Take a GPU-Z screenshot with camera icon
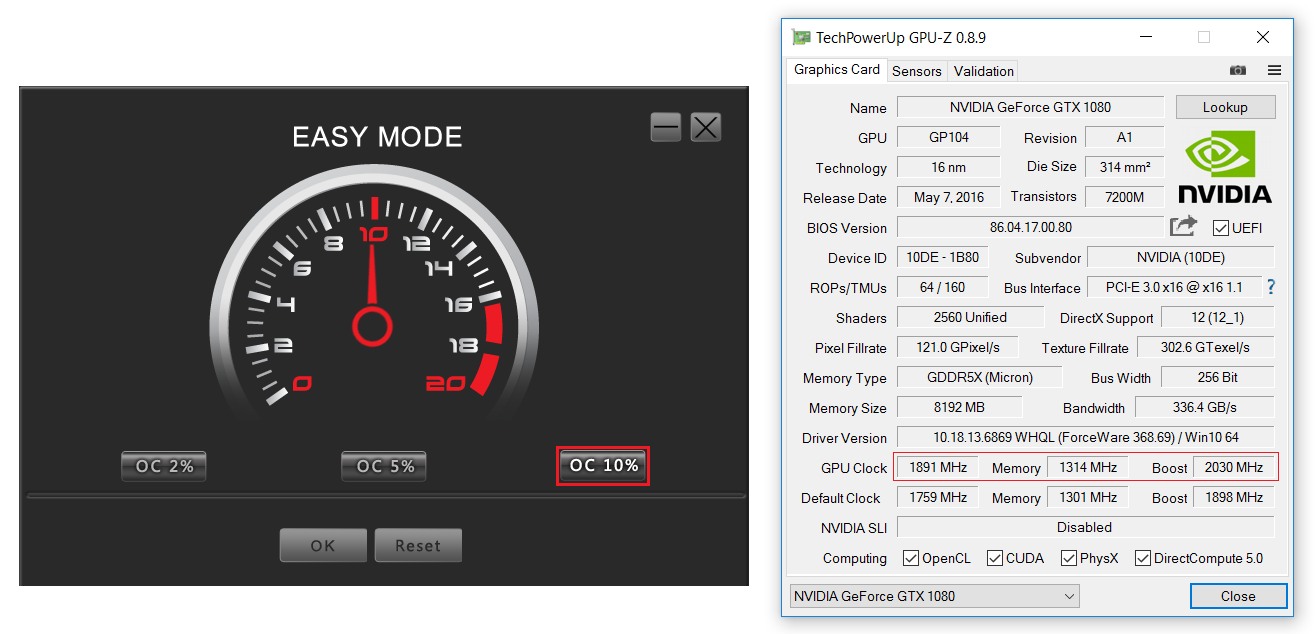The height and width of the screenshot is (634, 1316). click(x=1238, y=70)
